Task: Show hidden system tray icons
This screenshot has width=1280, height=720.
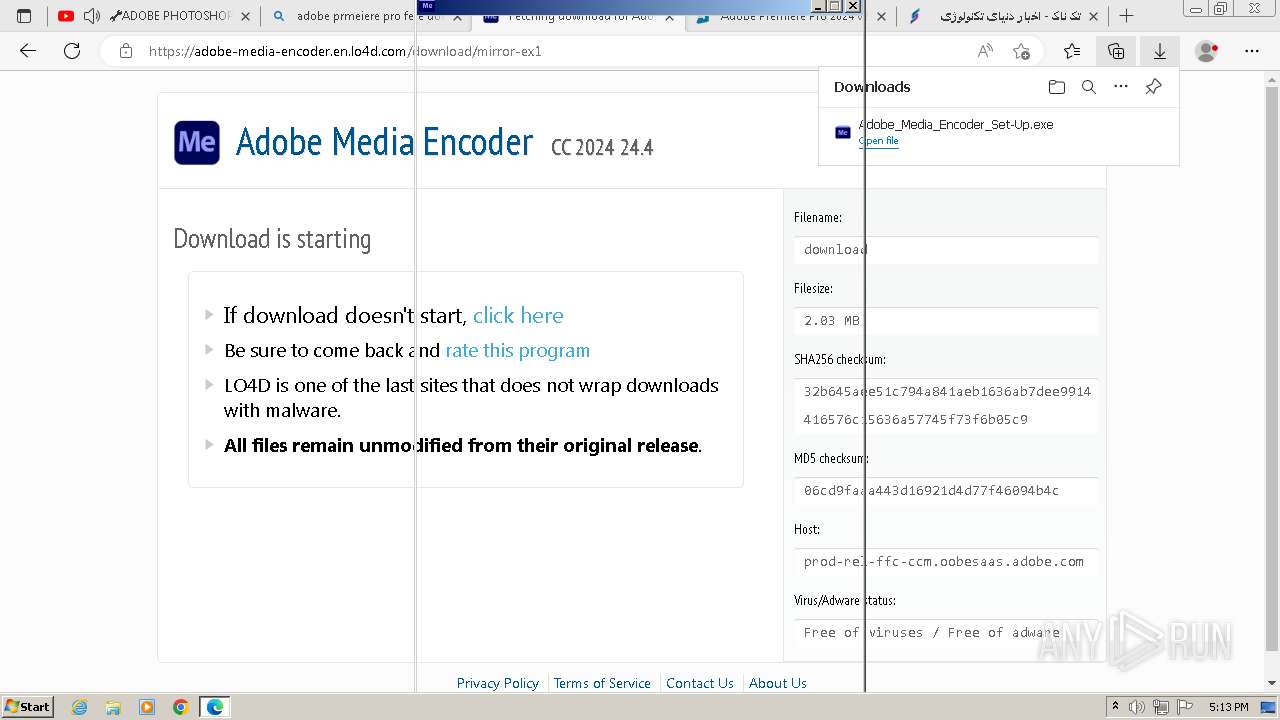Action: 1116,707
